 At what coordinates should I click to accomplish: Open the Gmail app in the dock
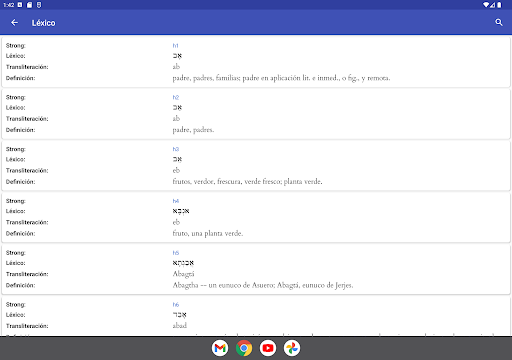point(220,348)
